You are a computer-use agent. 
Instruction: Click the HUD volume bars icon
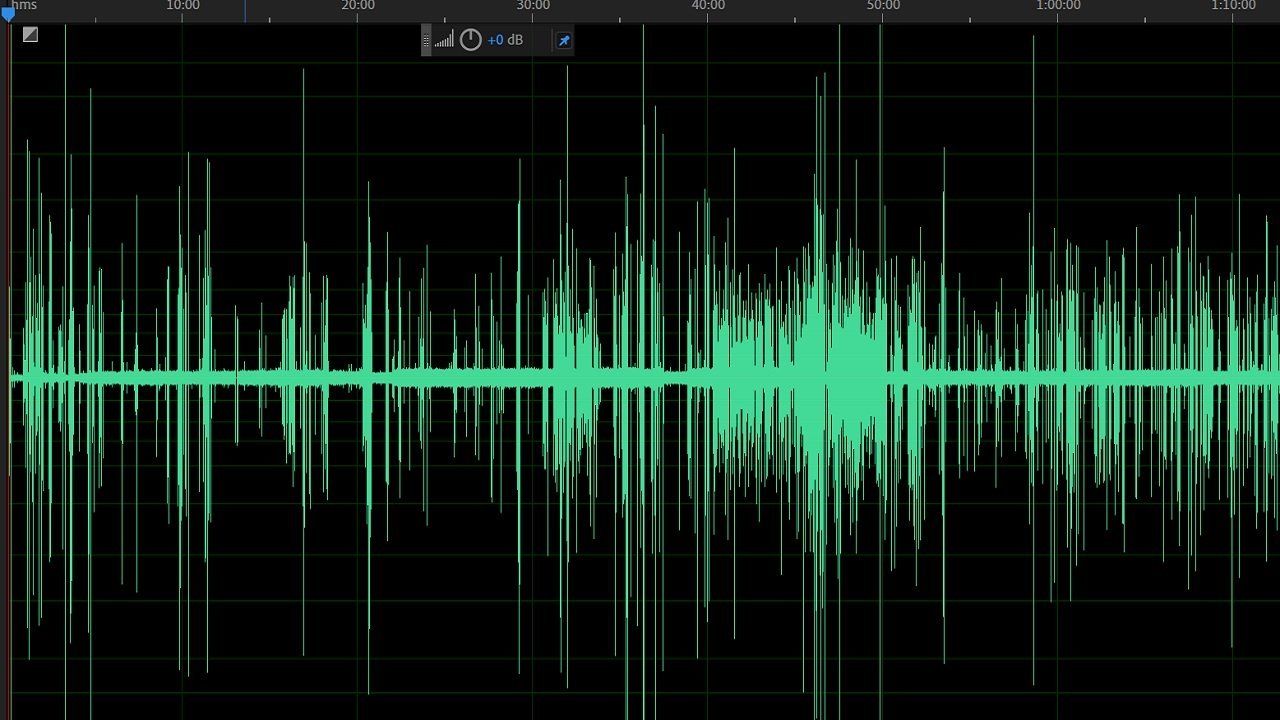(x=444, y=40)
